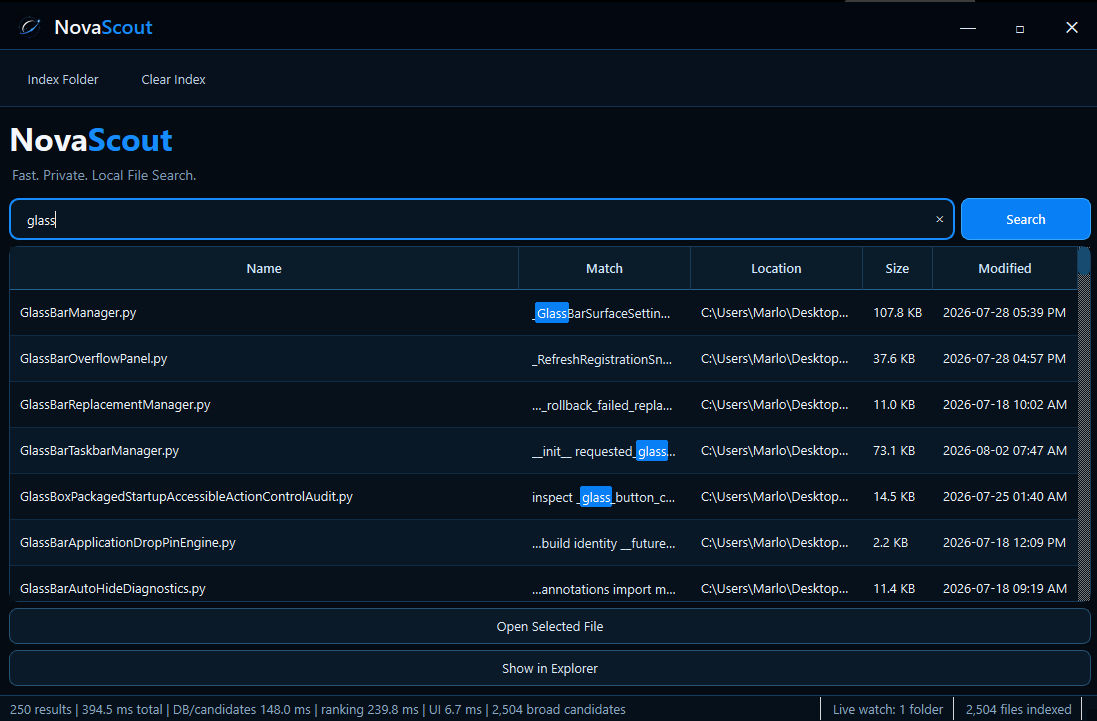This screenshot has height=721, width=1097.
Task: Click the 2026-07-18 10:02 AM modified date
Action: pyautogui.click(x=1005, y=405)
